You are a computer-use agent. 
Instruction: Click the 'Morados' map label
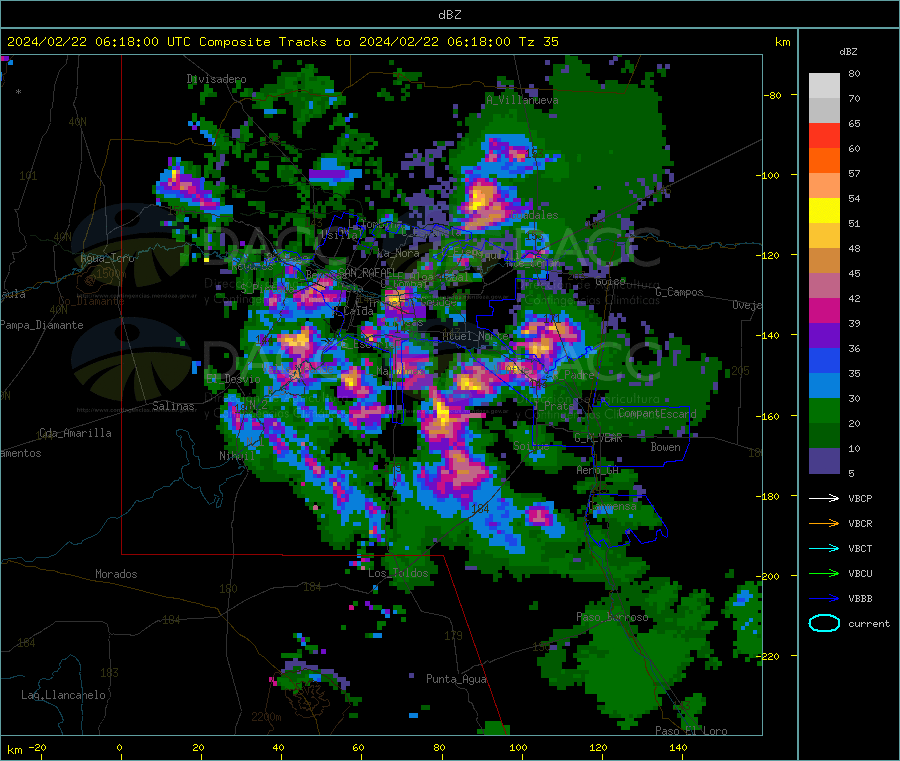[x=116, y=574]
